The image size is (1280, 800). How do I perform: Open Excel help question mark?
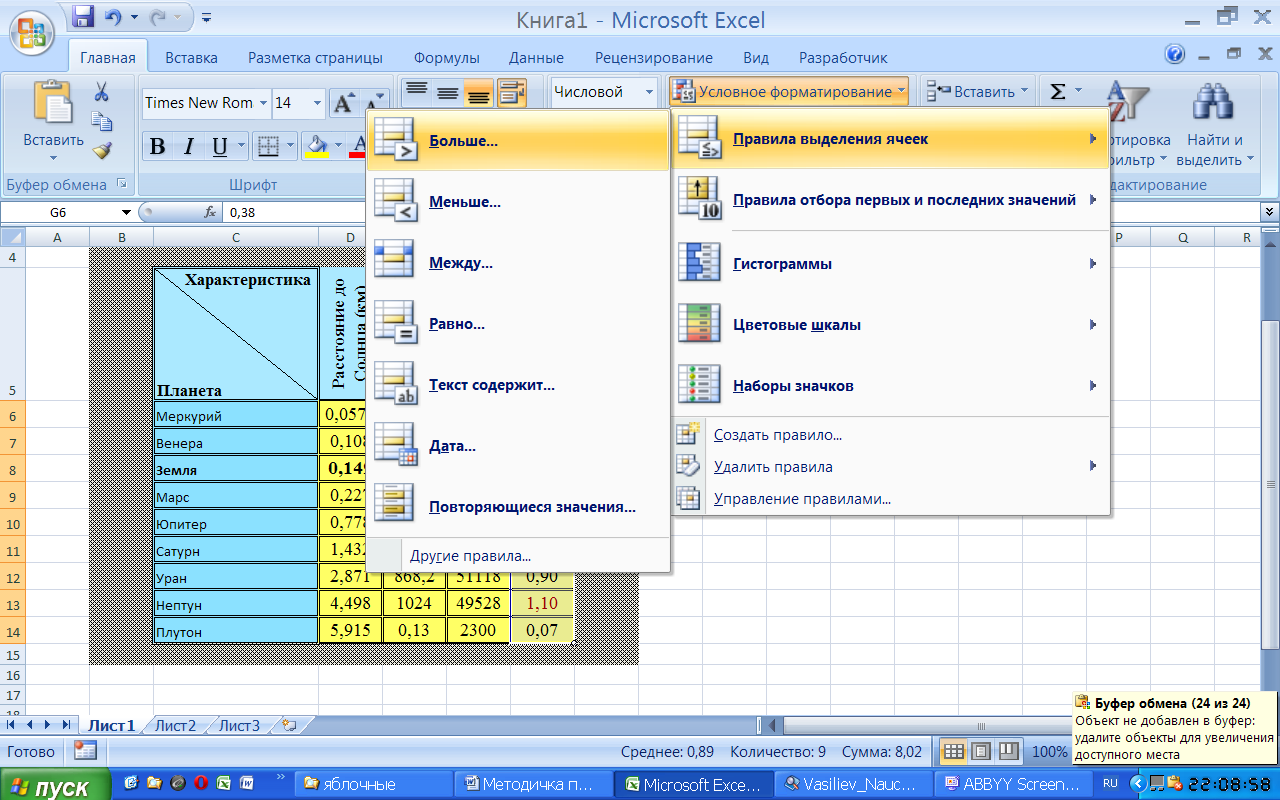pyautogui.click(x=1176, y=55)
